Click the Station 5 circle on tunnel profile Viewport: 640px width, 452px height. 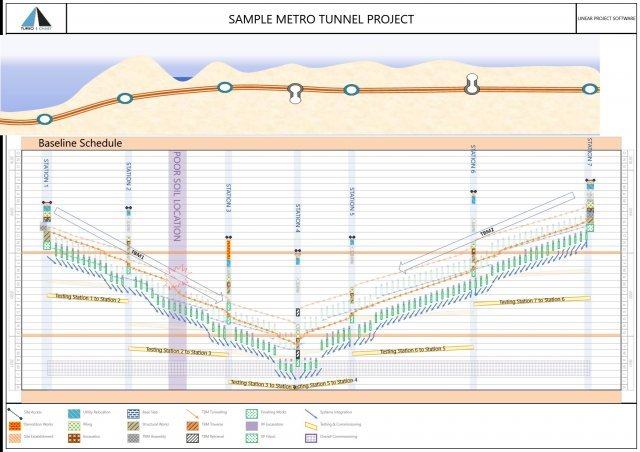click(351, 89)
